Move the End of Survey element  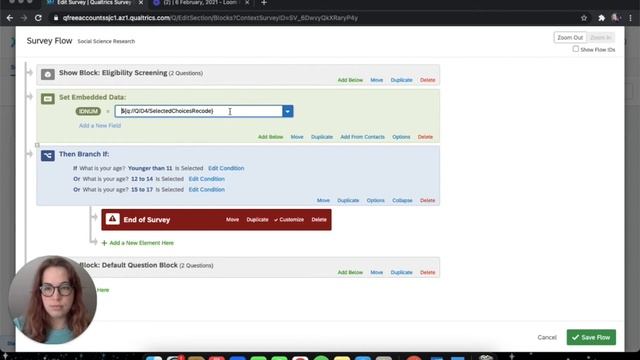(x=233, y=220)
